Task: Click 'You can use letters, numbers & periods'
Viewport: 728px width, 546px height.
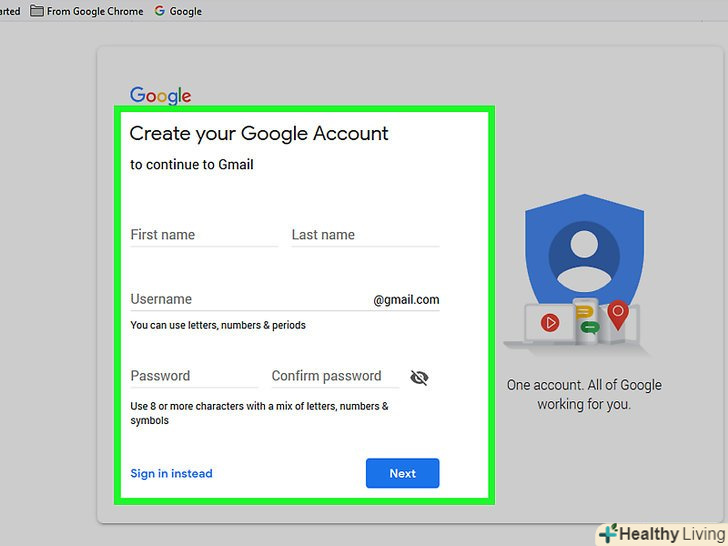Action: [x=218, y=325]
